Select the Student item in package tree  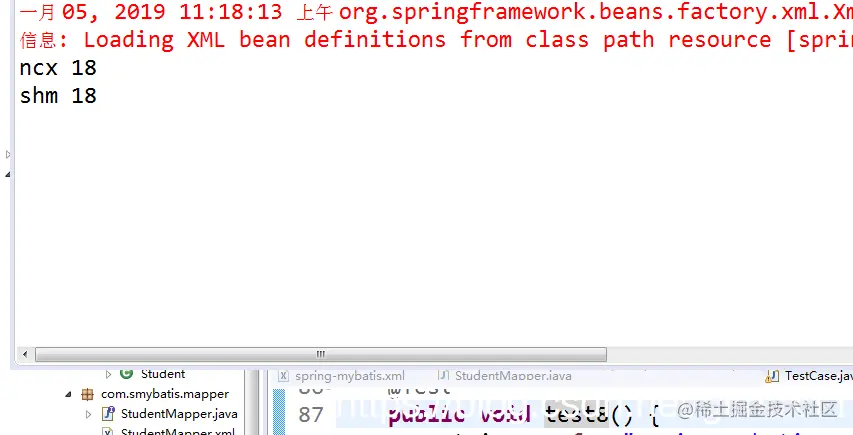(x=163, y=374)
